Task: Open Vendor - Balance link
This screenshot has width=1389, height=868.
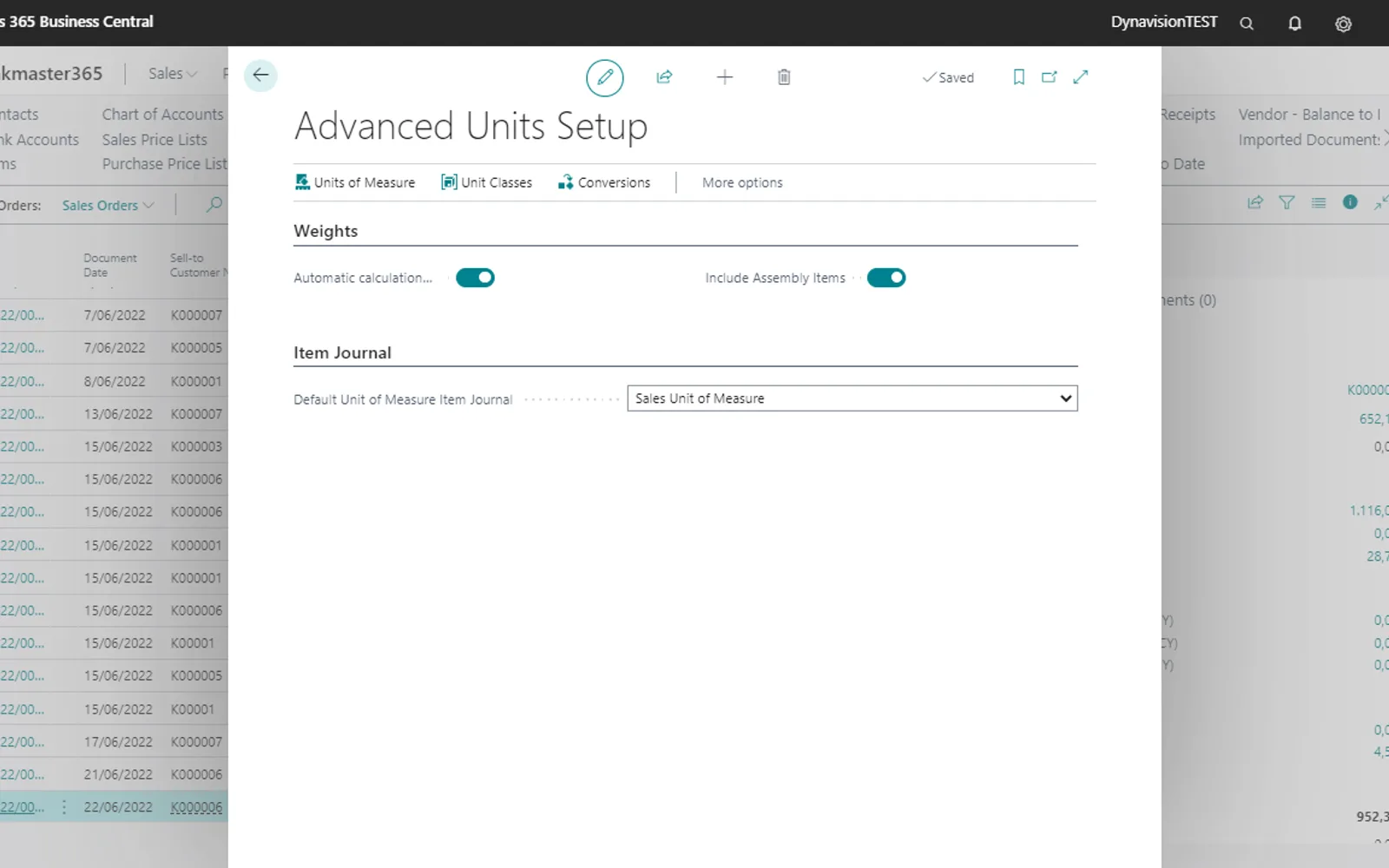Action: [x=1308, y=115]
